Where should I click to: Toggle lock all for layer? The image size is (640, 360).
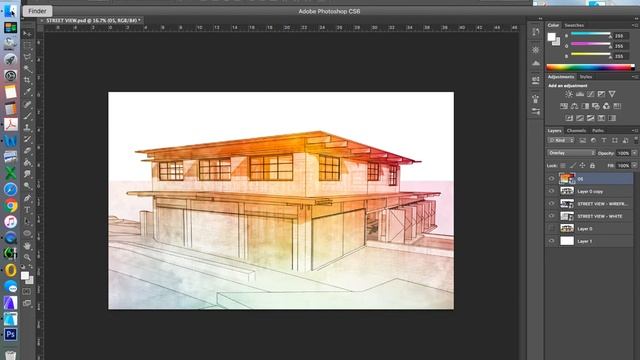[592, 165]
